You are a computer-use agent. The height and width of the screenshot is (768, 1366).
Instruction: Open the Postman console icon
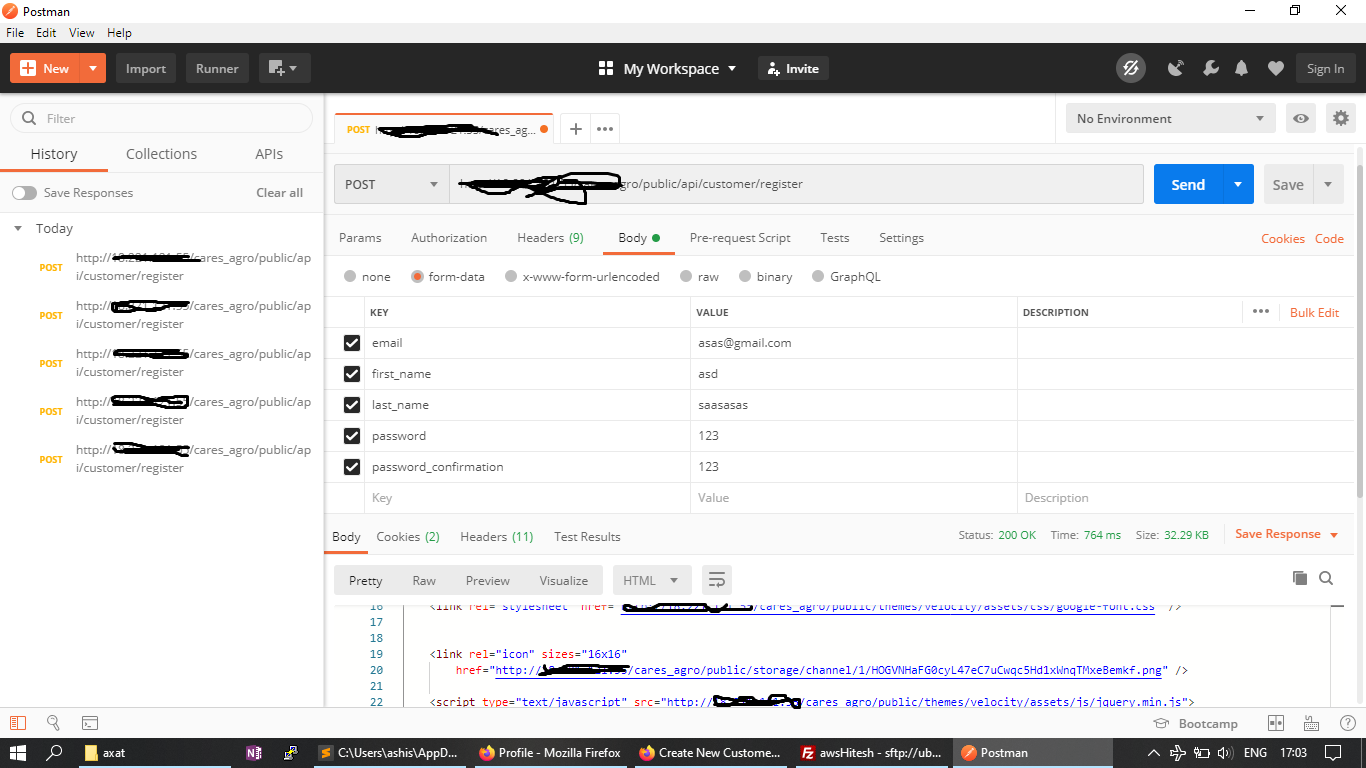point(89,722)
